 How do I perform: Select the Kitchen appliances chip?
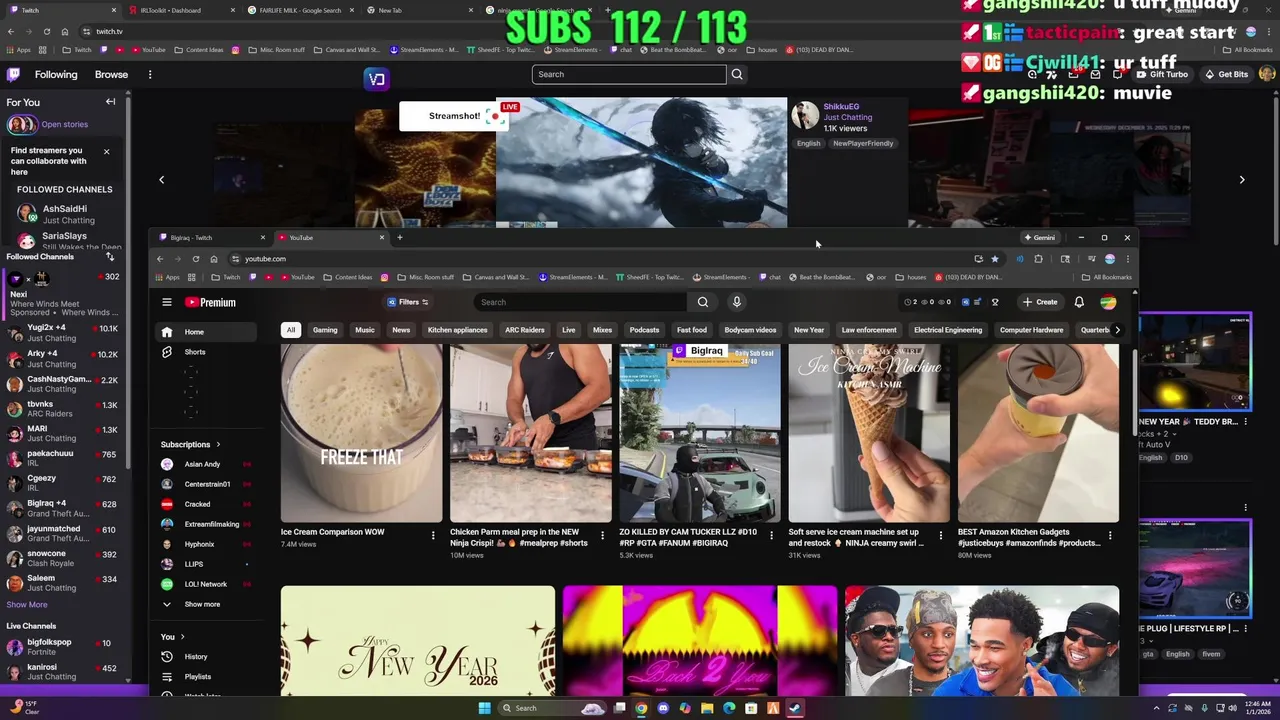pyautogui.click(x=458, y=330)
